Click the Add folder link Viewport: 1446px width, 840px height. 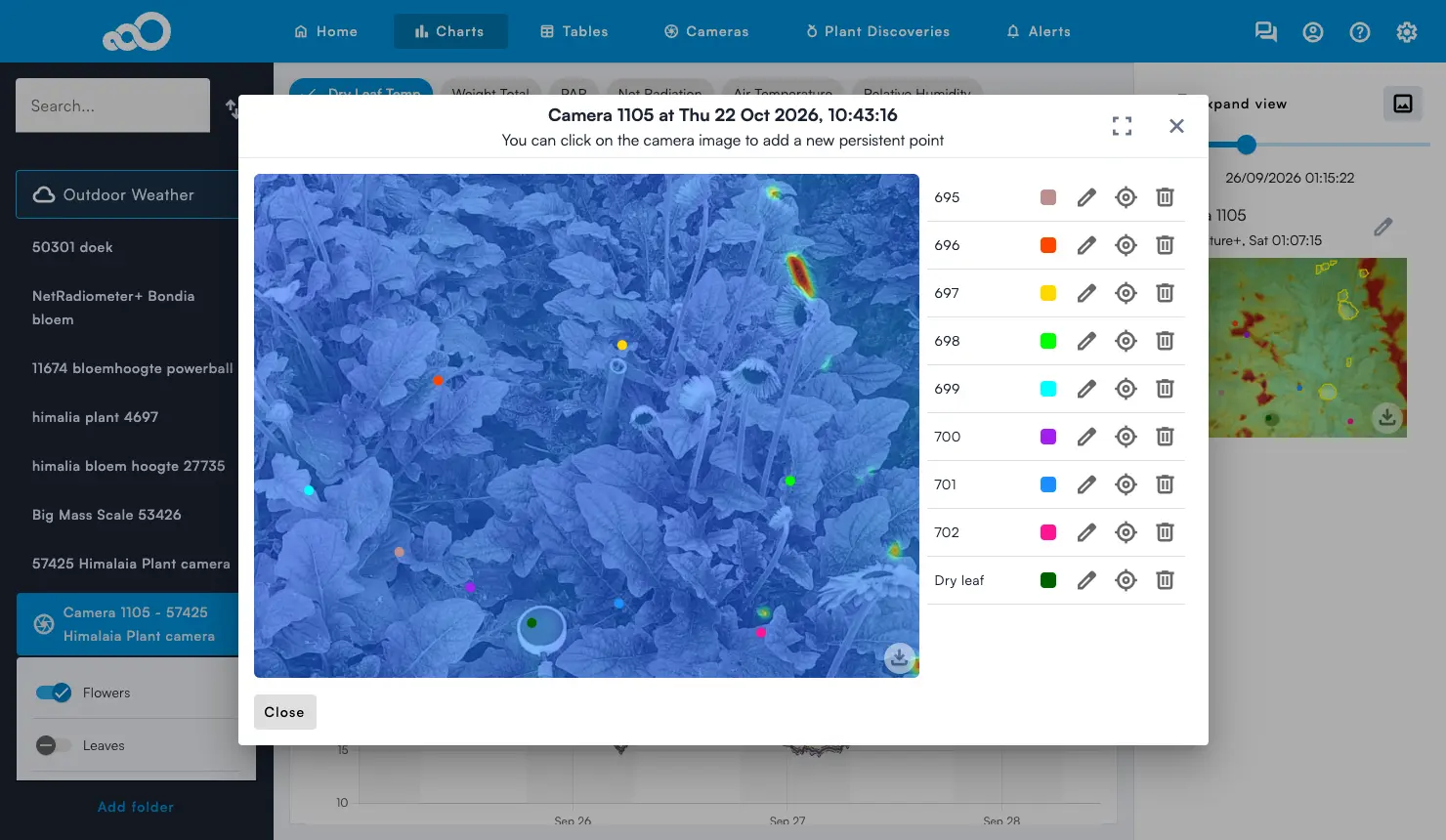pos(136,807)
